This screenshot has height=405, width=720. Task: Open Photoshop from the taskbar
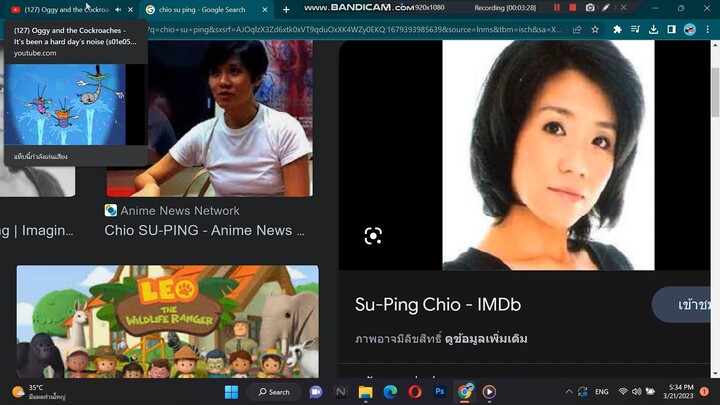point(440,392)
